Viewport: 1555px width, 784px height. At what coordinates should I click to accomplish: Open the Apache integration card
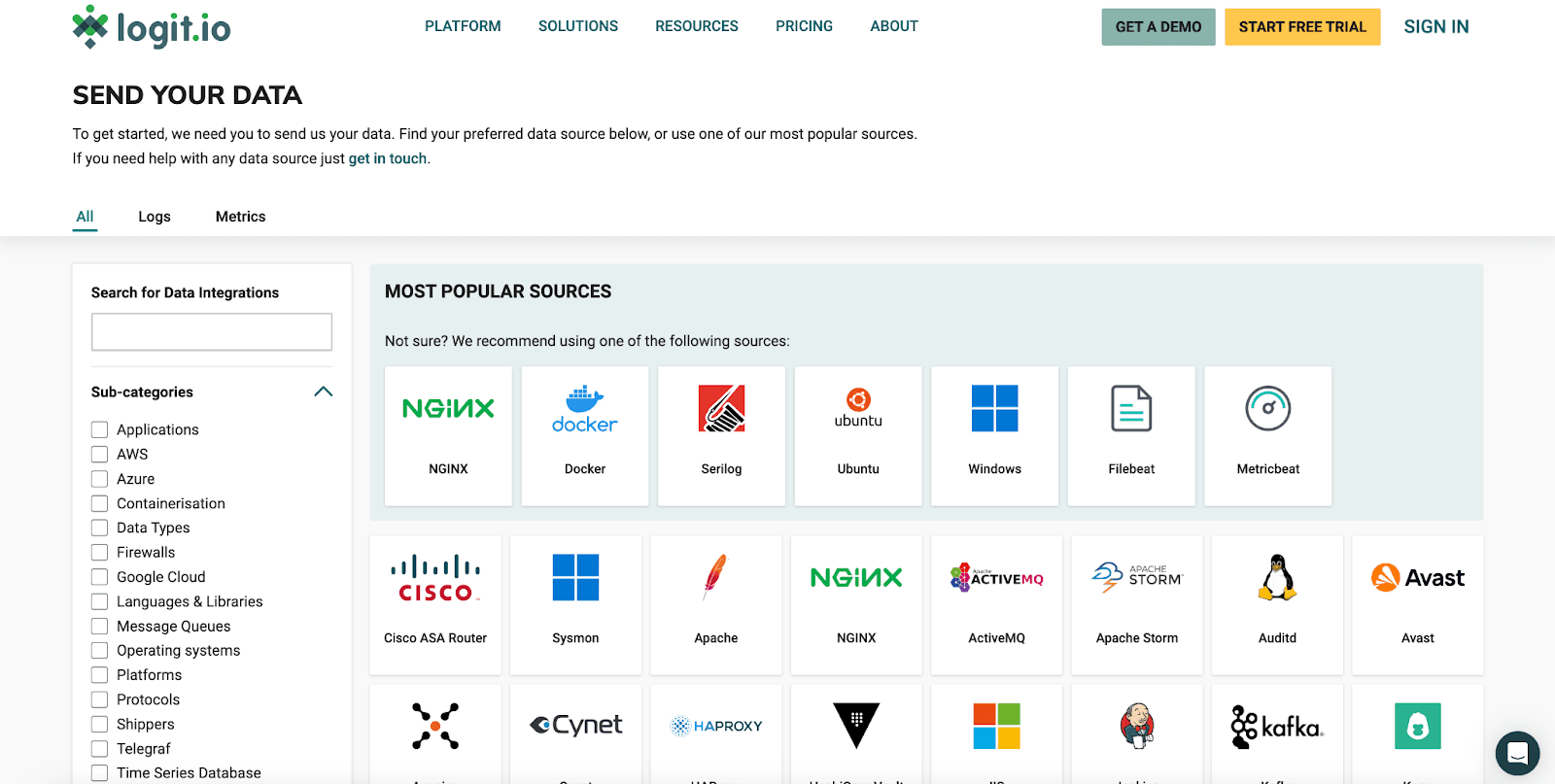(716, 605)
